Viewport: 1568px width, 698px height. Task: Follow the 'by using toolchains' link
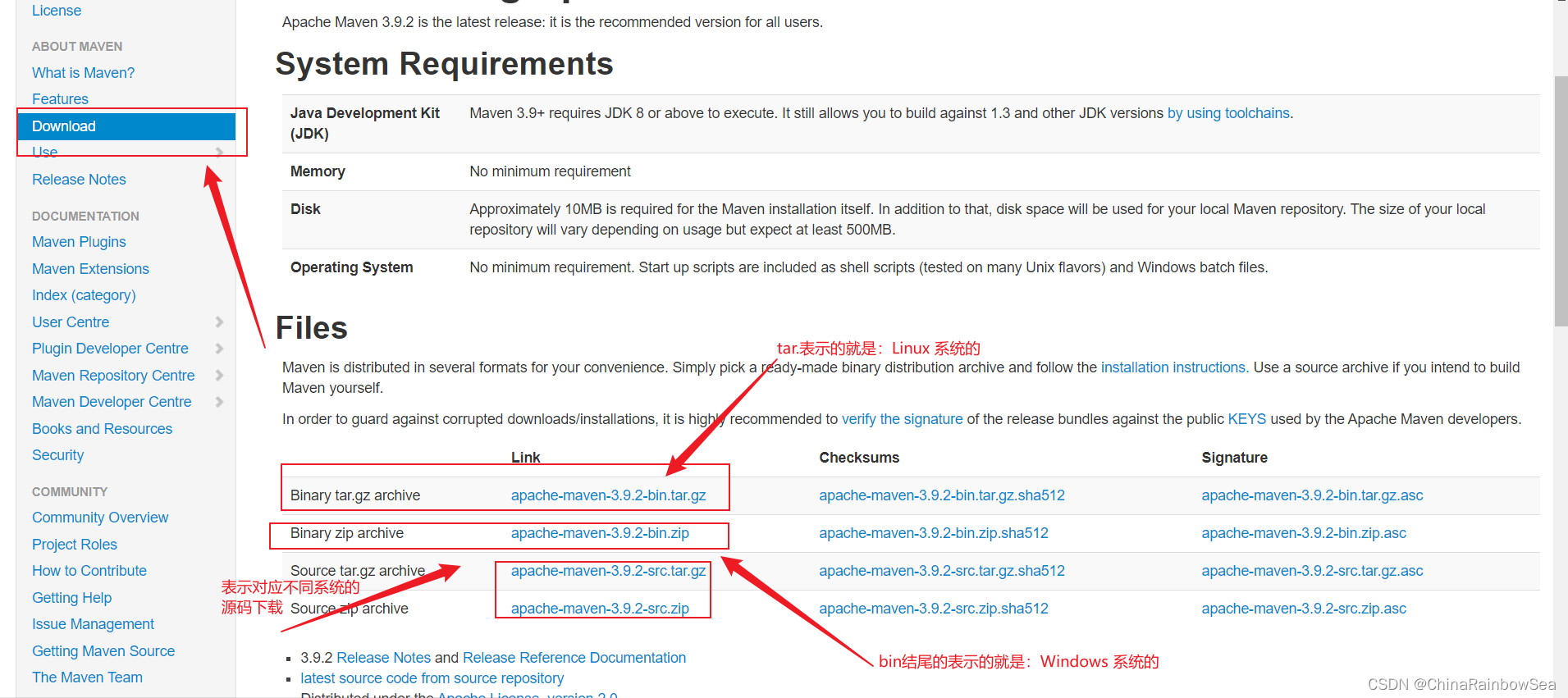1228,113
